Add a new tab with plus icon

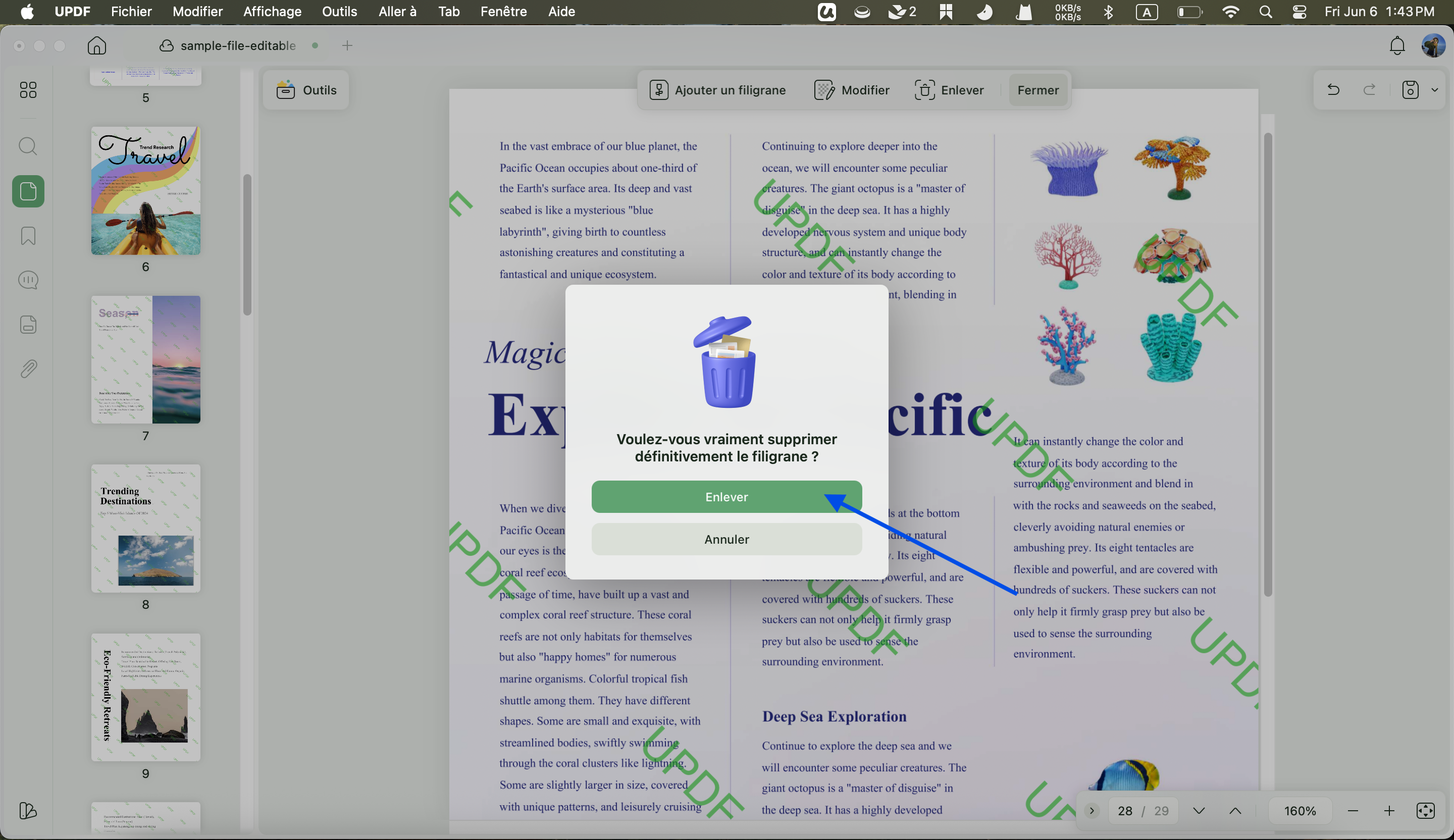pos(347,45)
